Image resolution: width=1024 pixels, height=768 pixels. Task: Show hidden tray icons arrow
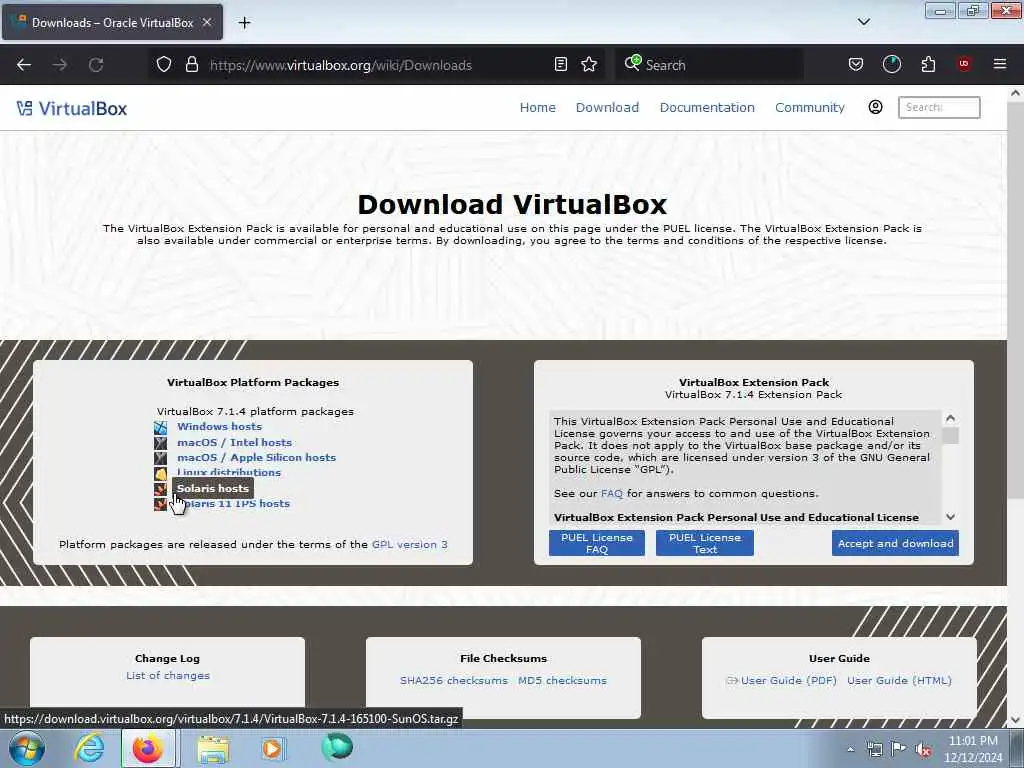850,750
